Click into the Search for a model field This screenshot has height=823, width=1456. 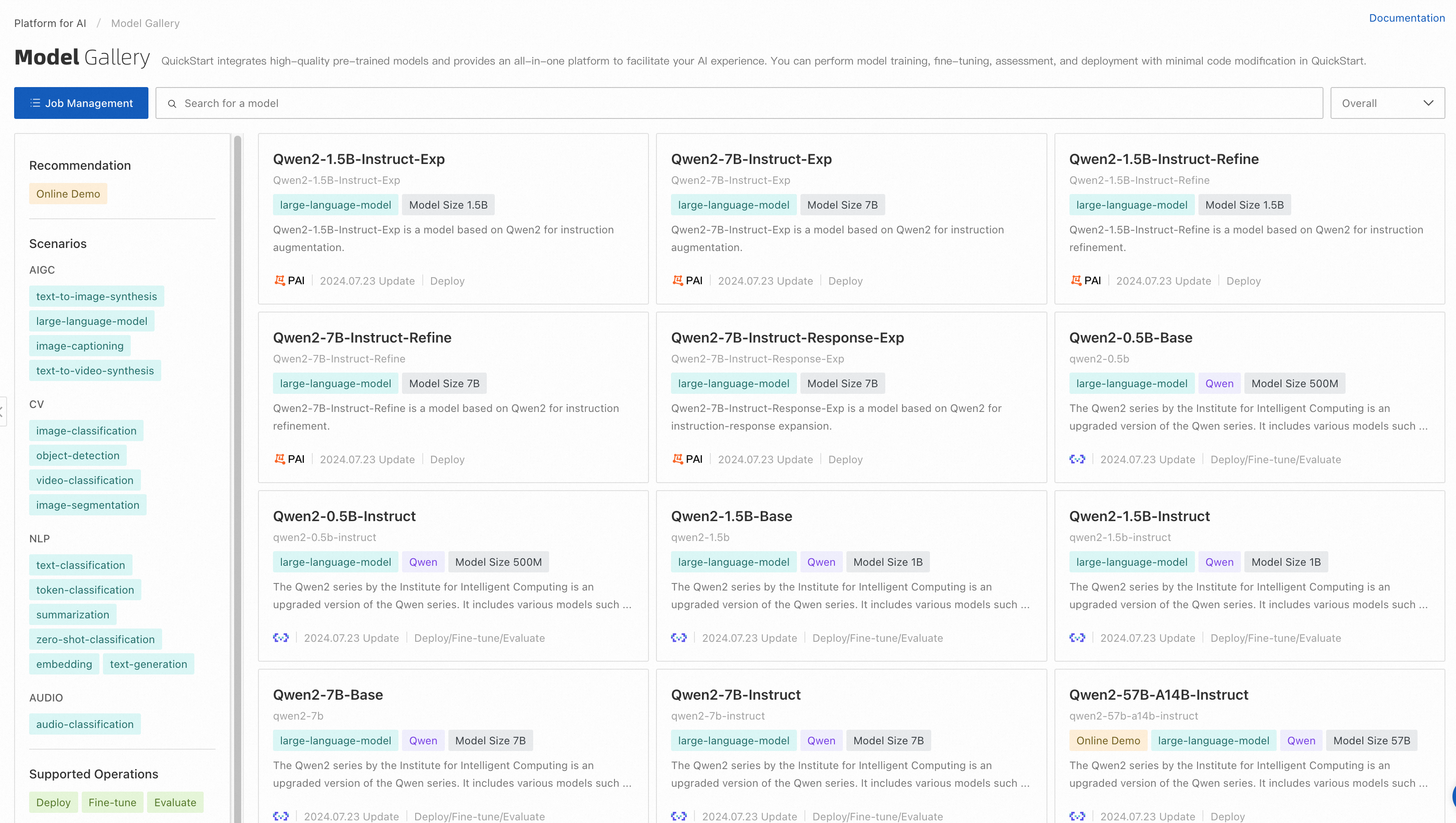pyautogui.click(x=739, y=103)
